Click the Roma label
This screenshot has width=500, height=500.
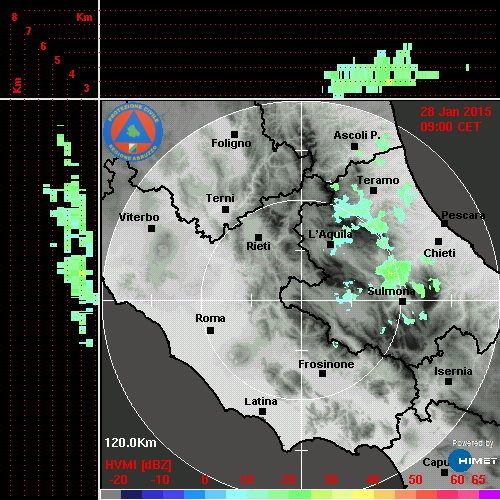210,318
